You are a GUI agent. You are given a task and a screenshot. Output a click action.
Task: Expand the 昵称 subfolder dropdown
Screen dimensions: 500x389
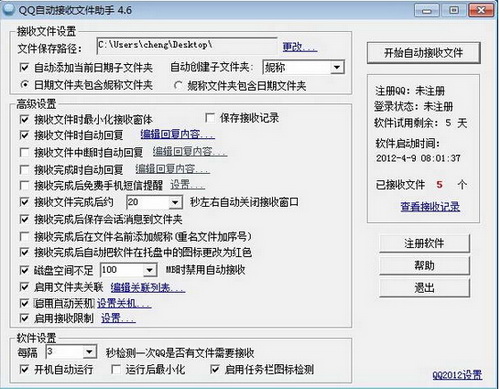click(337, 67)
